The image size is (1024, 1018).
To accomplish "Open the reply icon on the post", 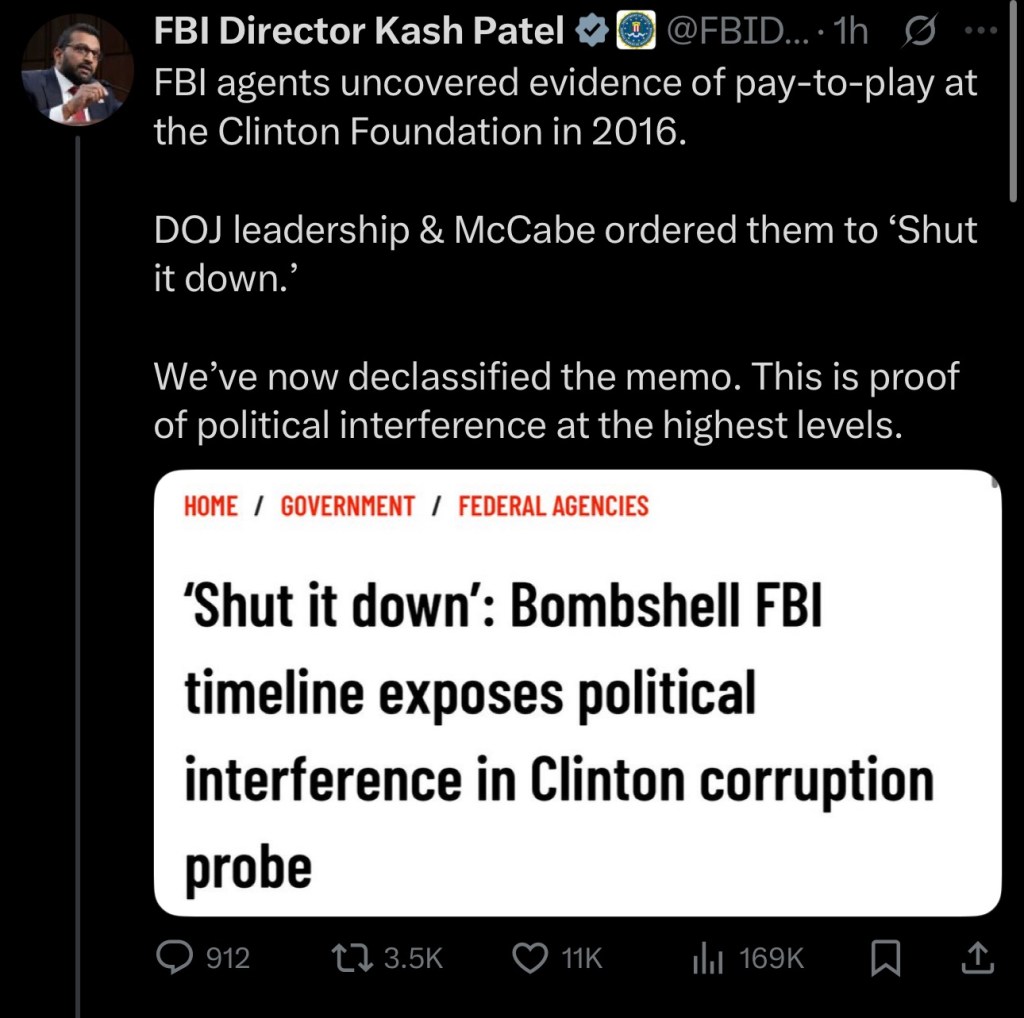I will pyautogui.click(x=178, y=958).
